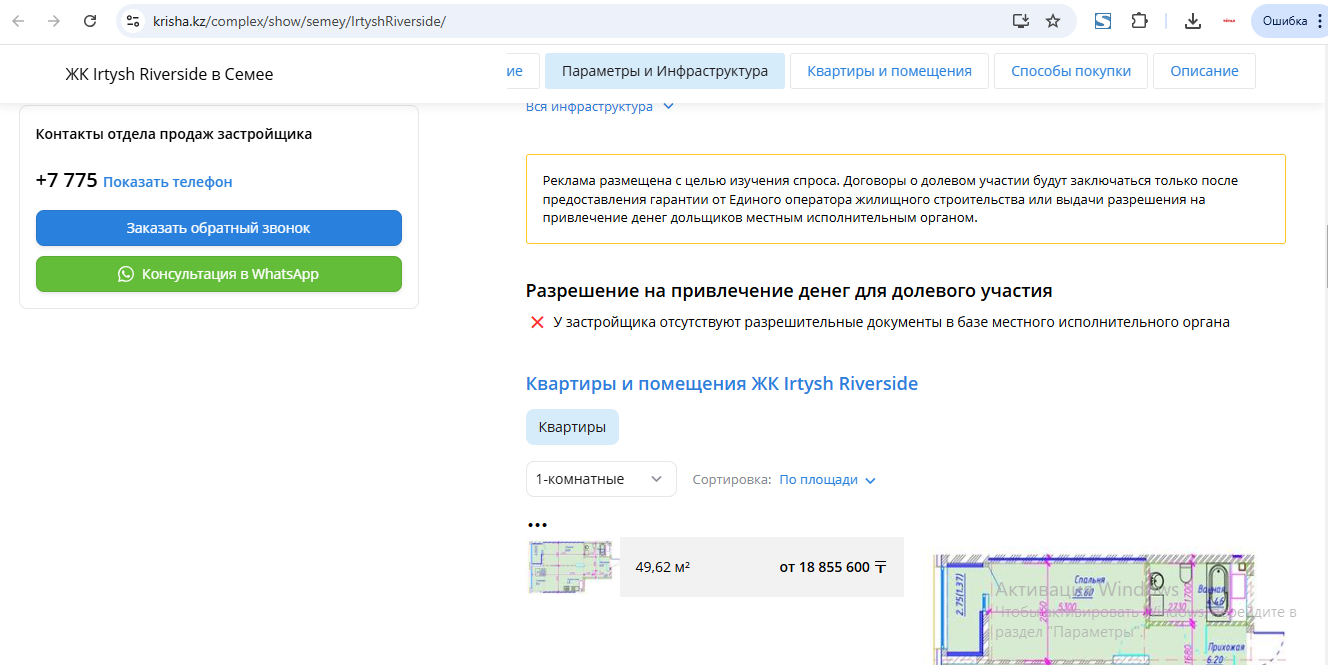The height and width of the screenshot is (665, 1328).
Task: Go to the 'Описание' tab
Action: (x=1204, y=71)
